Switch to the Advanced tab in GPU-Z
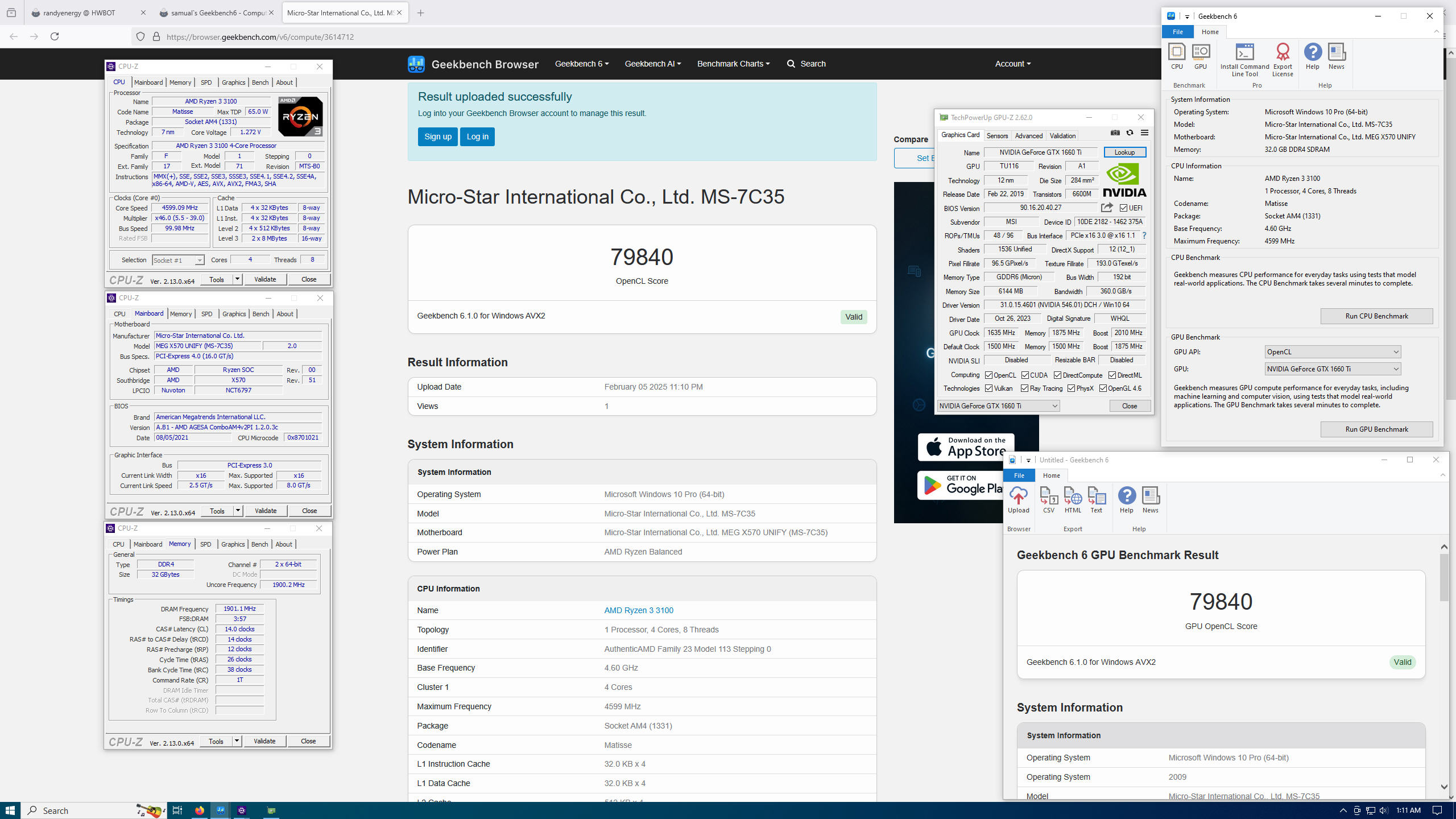 point(1029,136)
